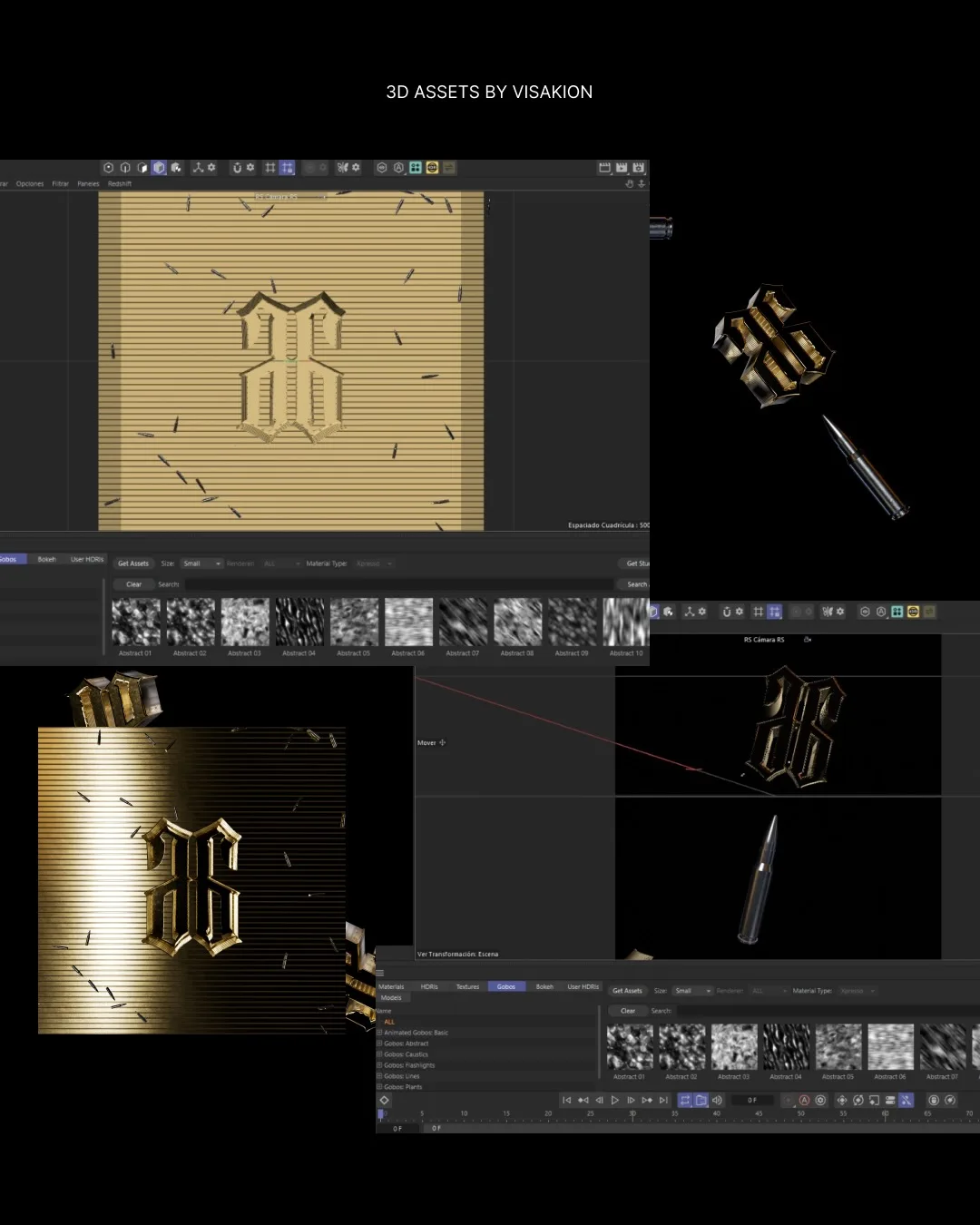Screen dimensions: 980x1225
Task: Toggle the highlighted snap grid icon in upper toolbar
Action: [287, 168]
